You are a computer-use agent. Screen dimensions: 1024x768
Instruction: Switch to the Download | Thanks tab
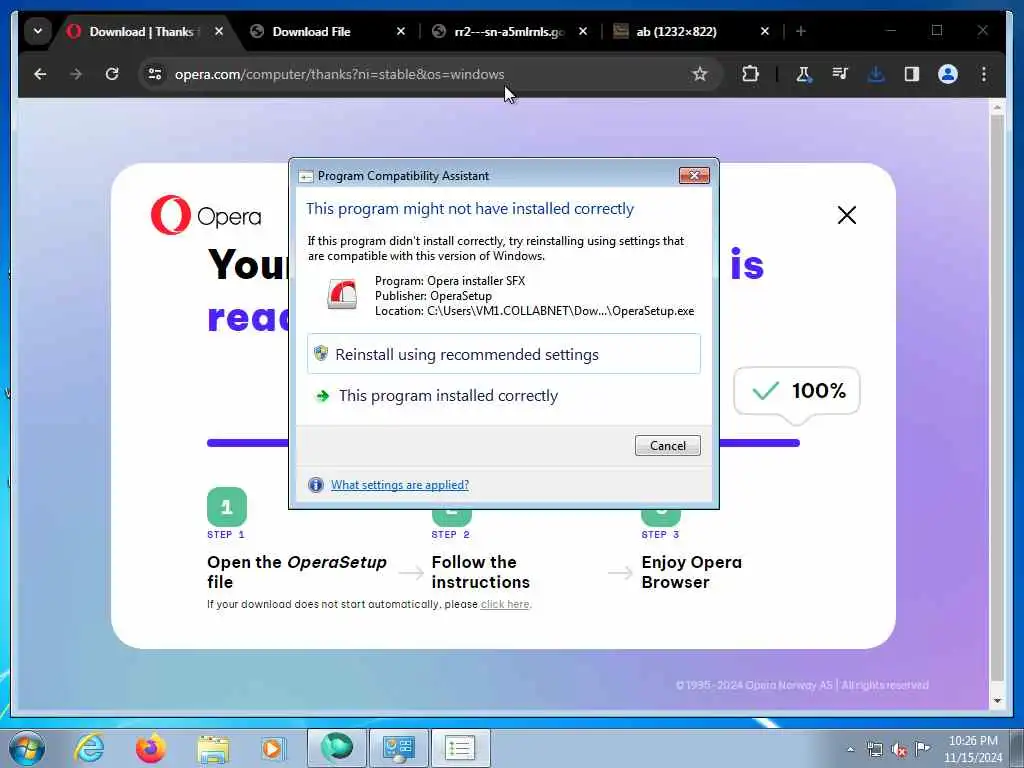pyautogui.click(x=146, y=31)
